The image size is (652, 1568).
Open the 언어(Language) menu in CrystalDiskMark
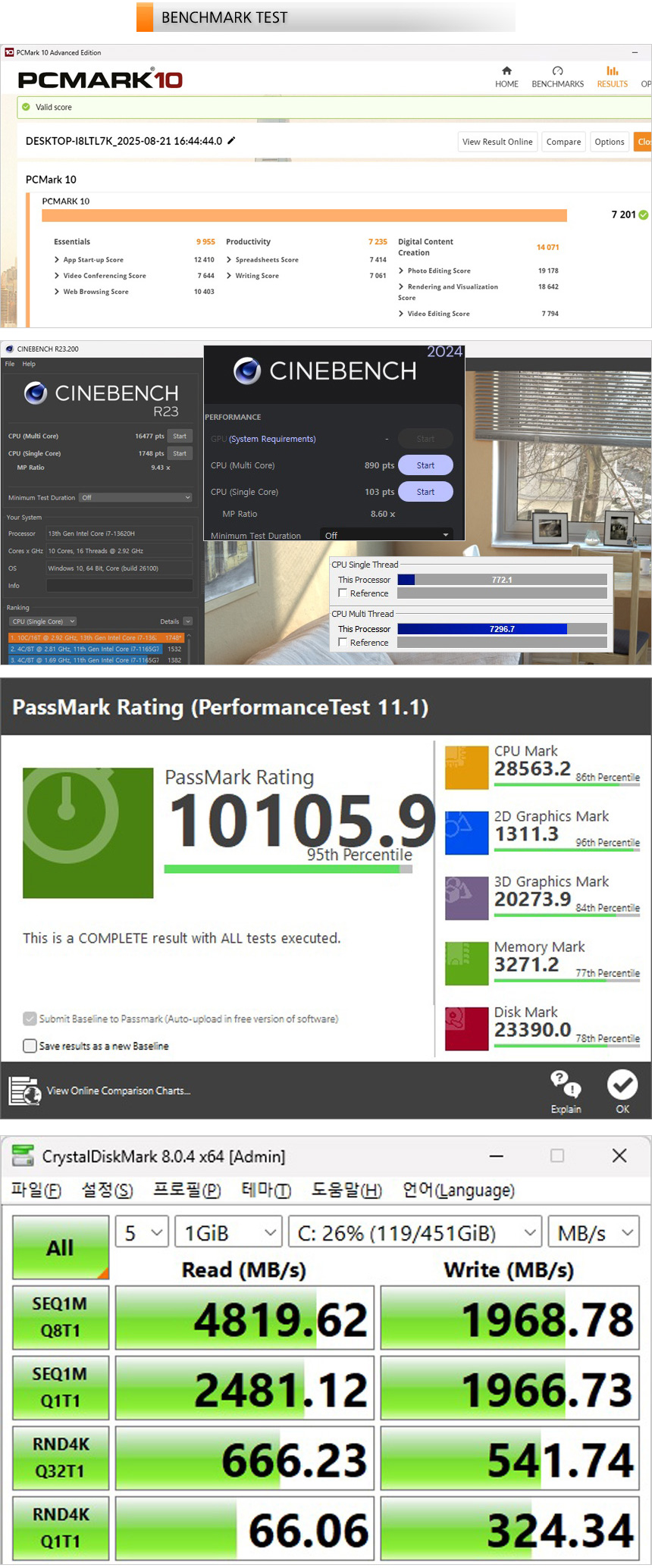pos(458,1190)
